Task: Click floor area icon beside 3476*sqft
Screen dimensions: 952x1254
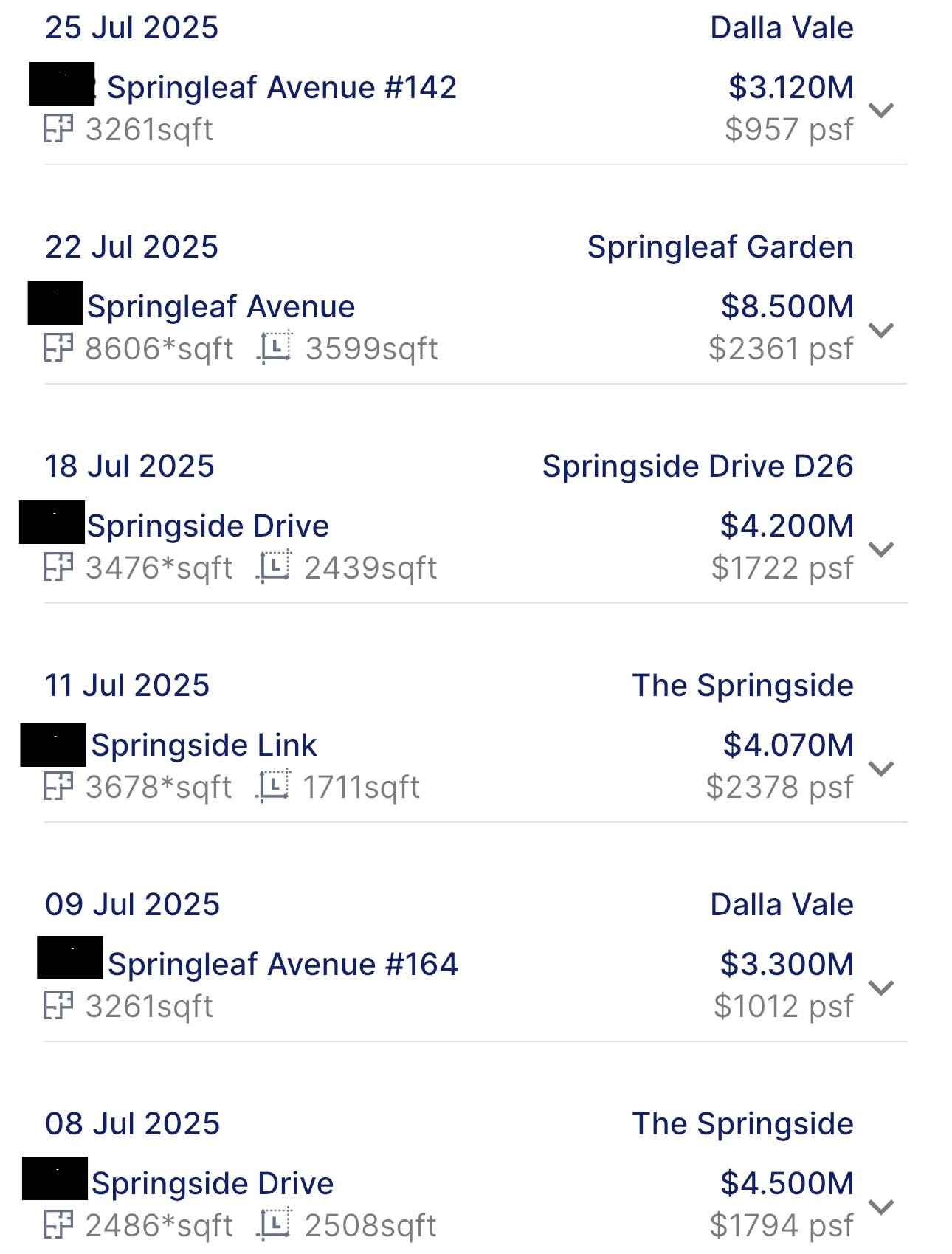Action: click(58, 567)
